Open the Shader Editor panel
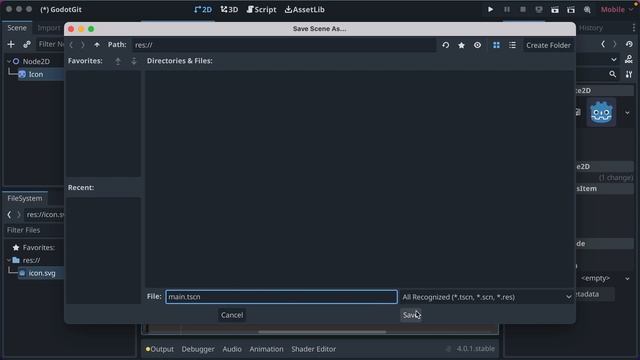The width and height of the screenshot is (640, 360). pyautogui.click(x=313, y=349)
